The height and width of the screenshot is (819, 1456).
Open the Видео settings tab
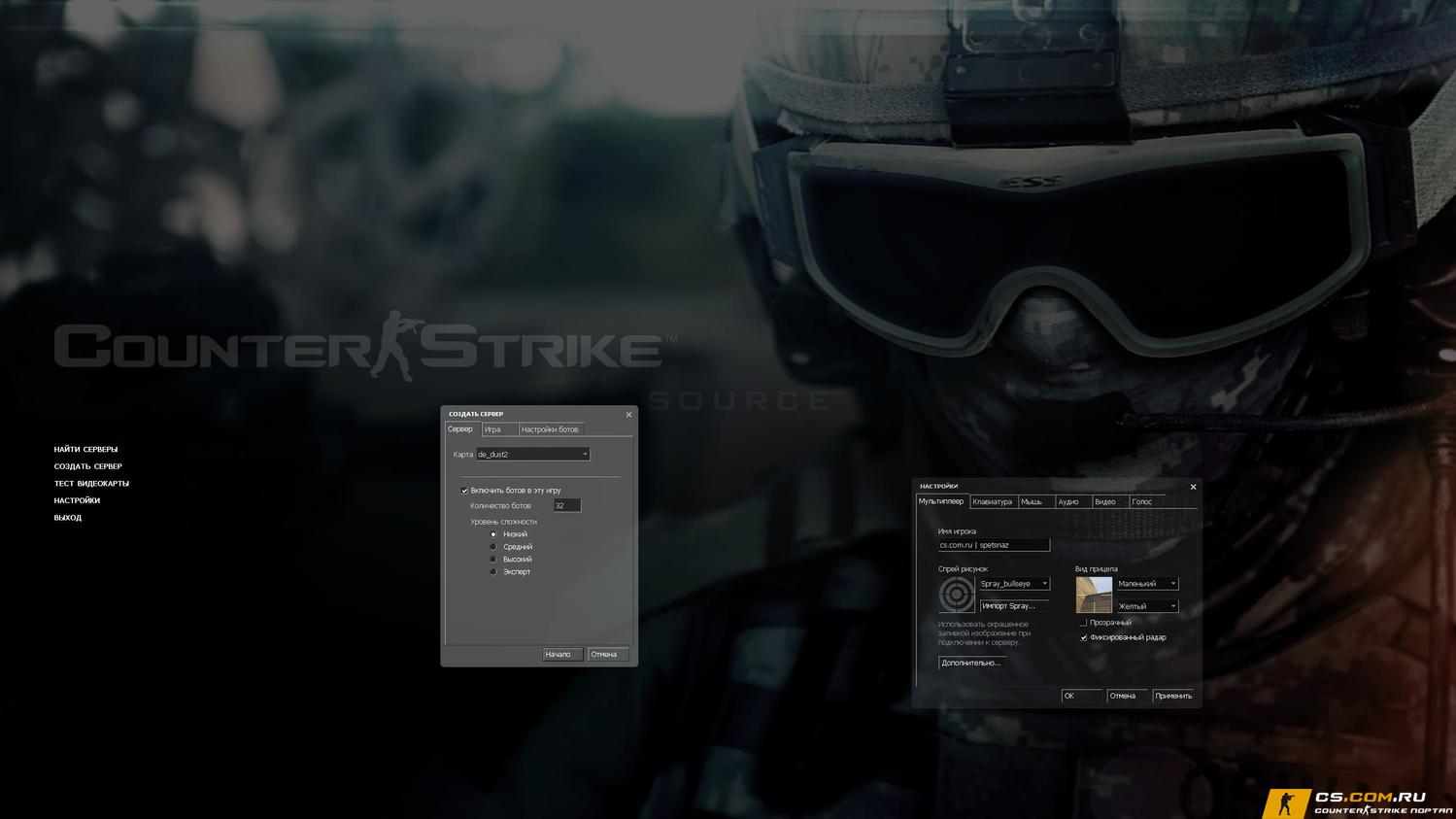[1109, 502]
